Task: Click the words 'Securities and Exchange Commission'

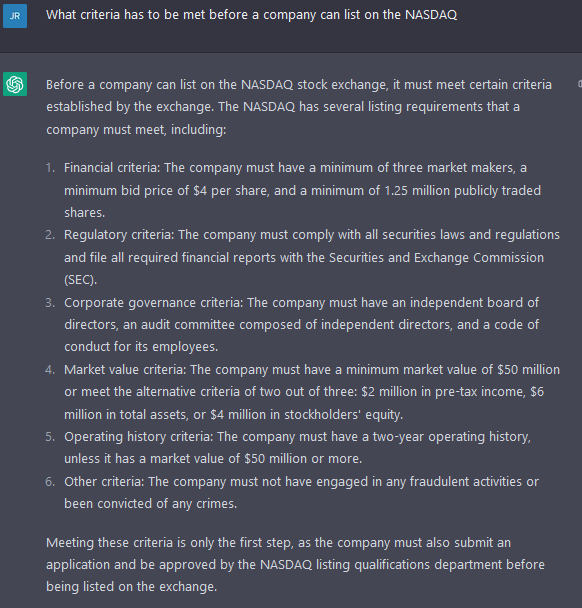Action: click(x=436, y=257)
